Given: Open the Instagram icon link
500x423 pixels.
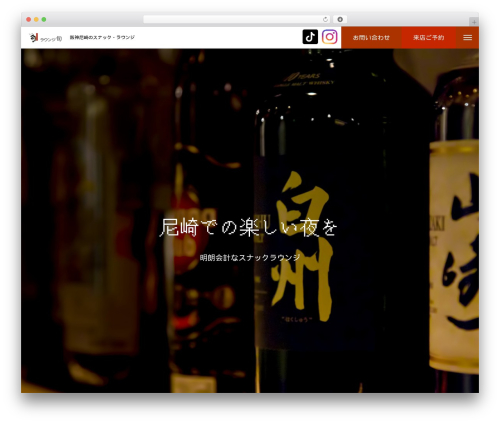Looking at the screenshot, I should pyautogui.click(x=330, y=37).
